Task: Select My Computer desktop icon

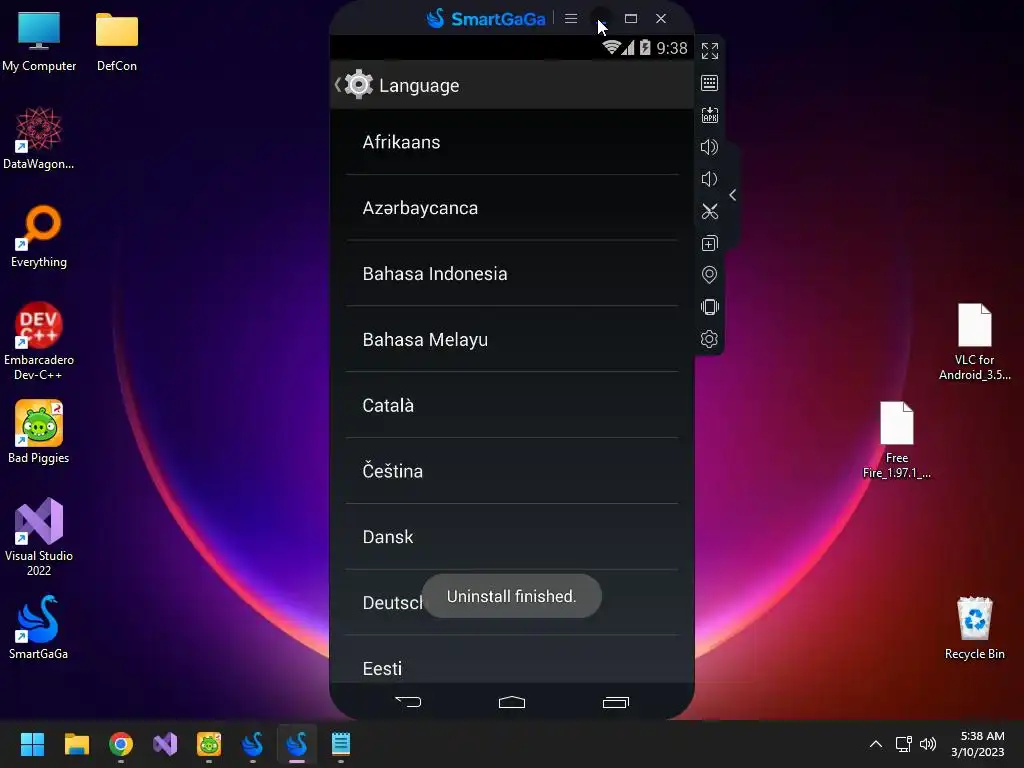Action: click(39, 41)
